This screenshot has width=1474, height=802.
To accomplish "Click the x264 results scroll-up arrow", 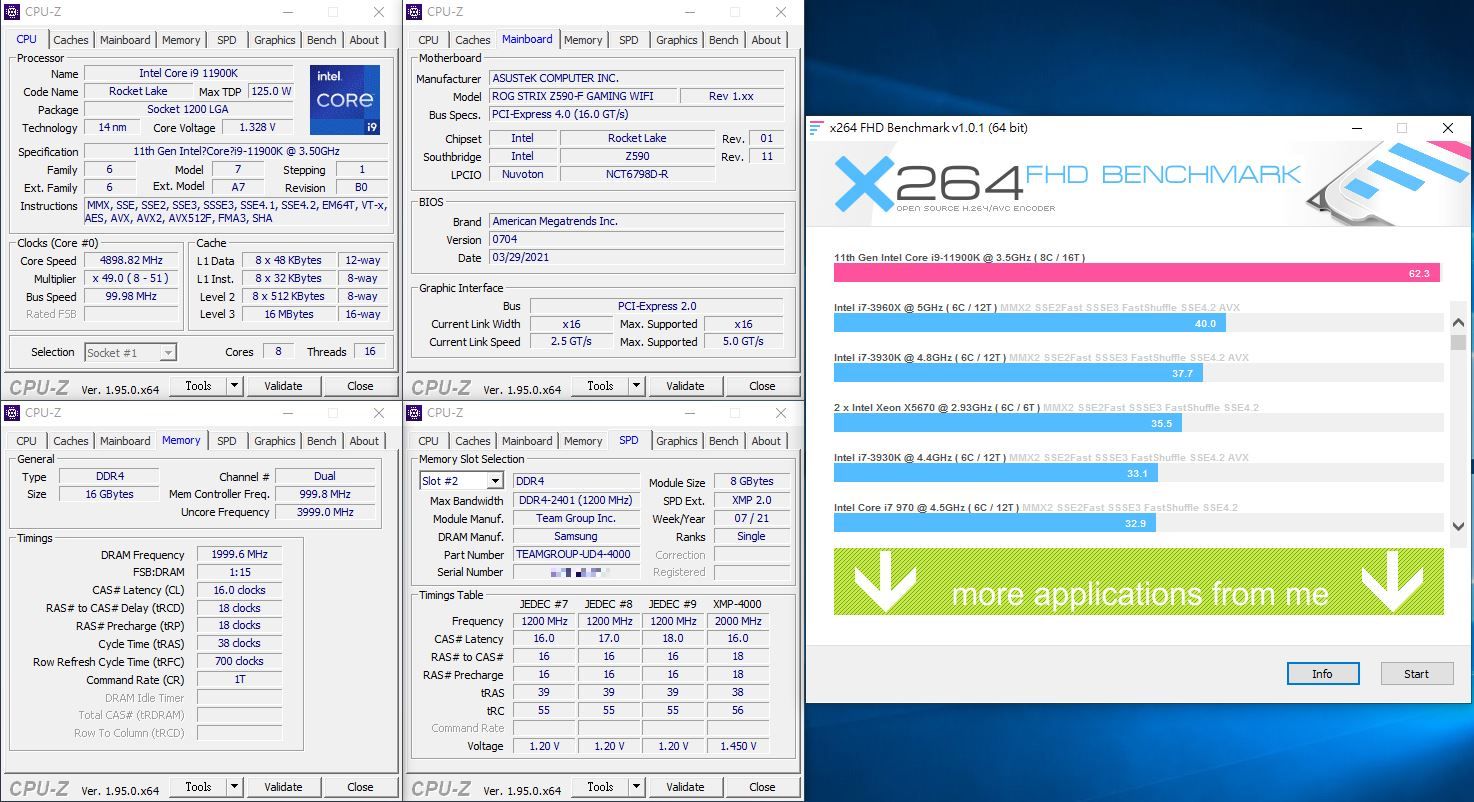I will [x=1458, y=323].
